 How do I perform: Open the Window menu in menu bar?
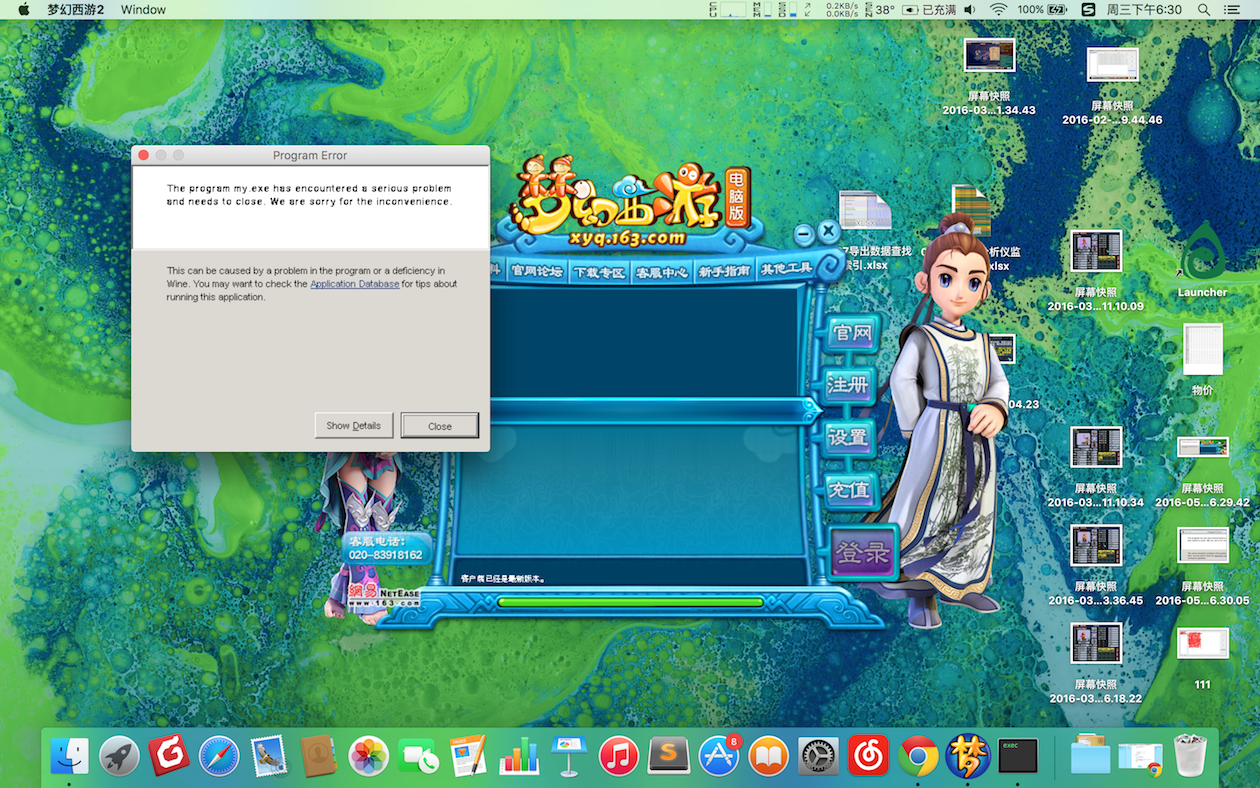pos(143,9)
